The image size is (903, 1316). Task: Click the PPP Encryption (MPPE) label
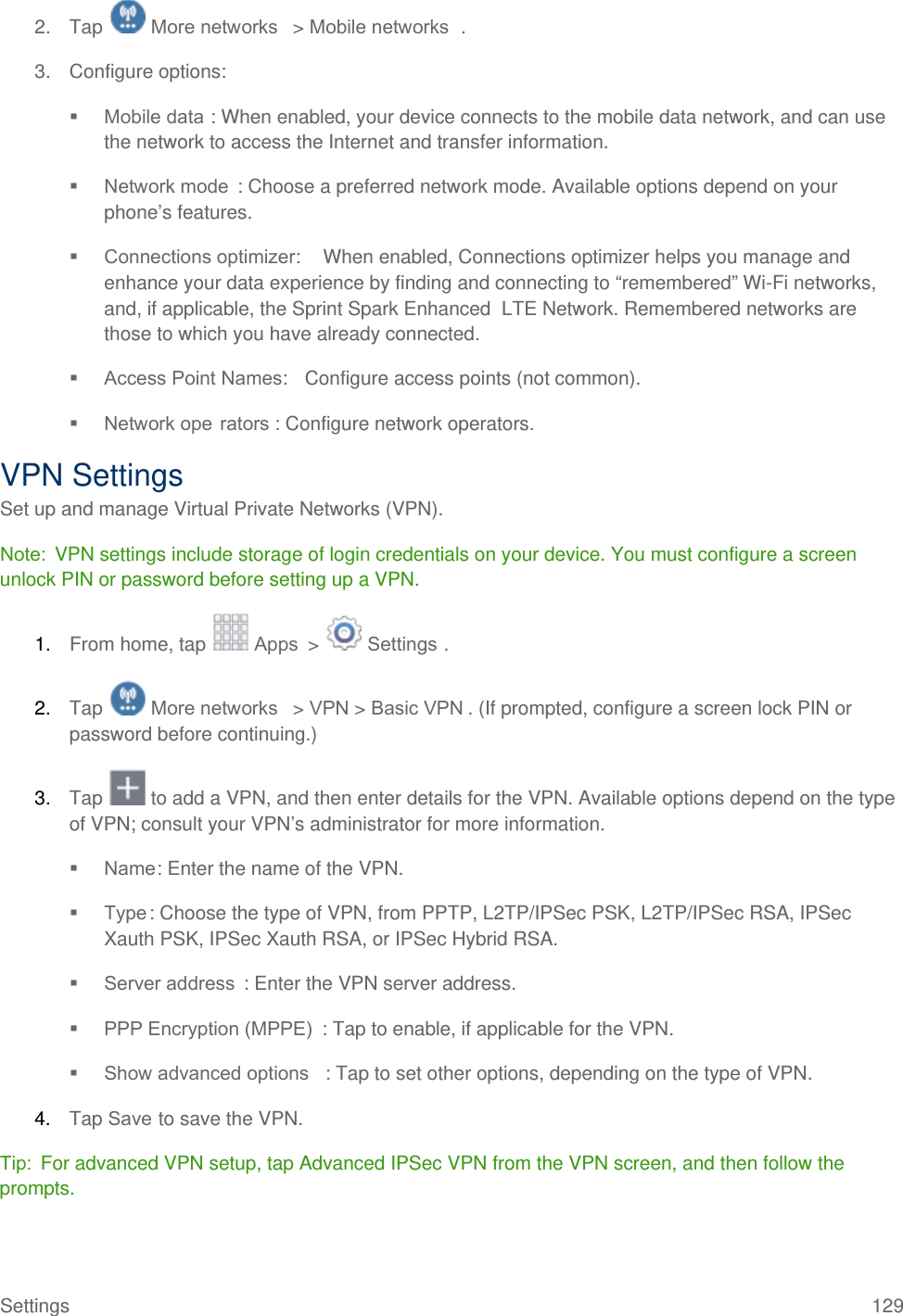click(208, 1029)
